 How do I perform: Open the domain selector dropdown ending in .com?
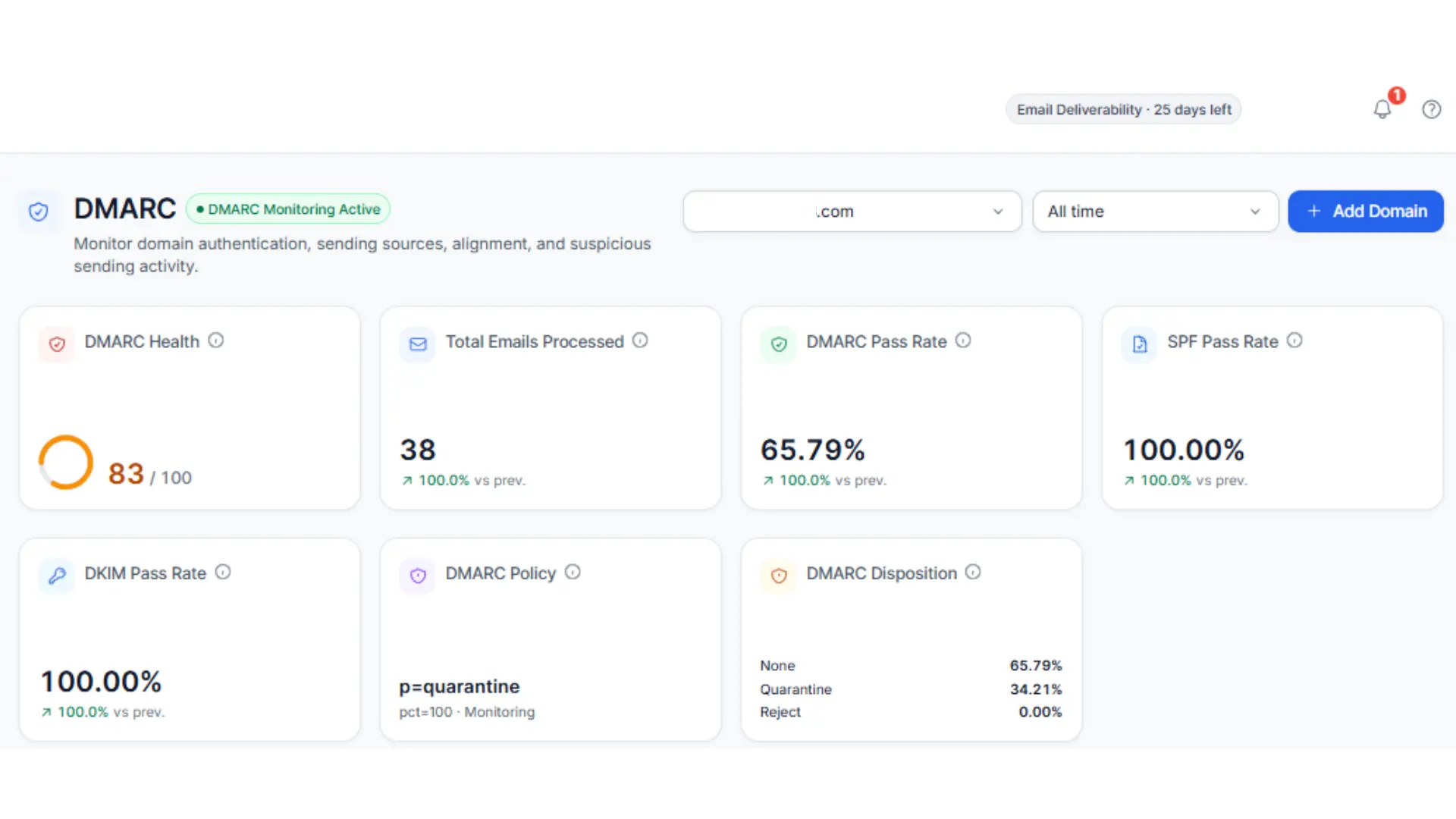[852, 211]
